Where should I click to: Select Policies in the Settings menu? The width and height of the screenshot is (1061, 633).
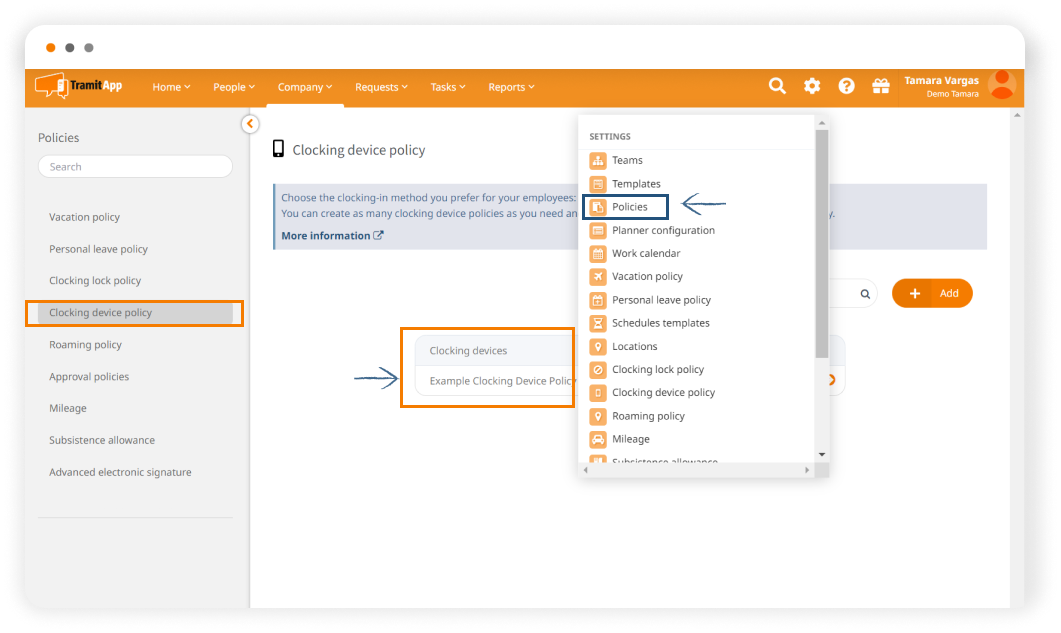click(x=629, y=207)
